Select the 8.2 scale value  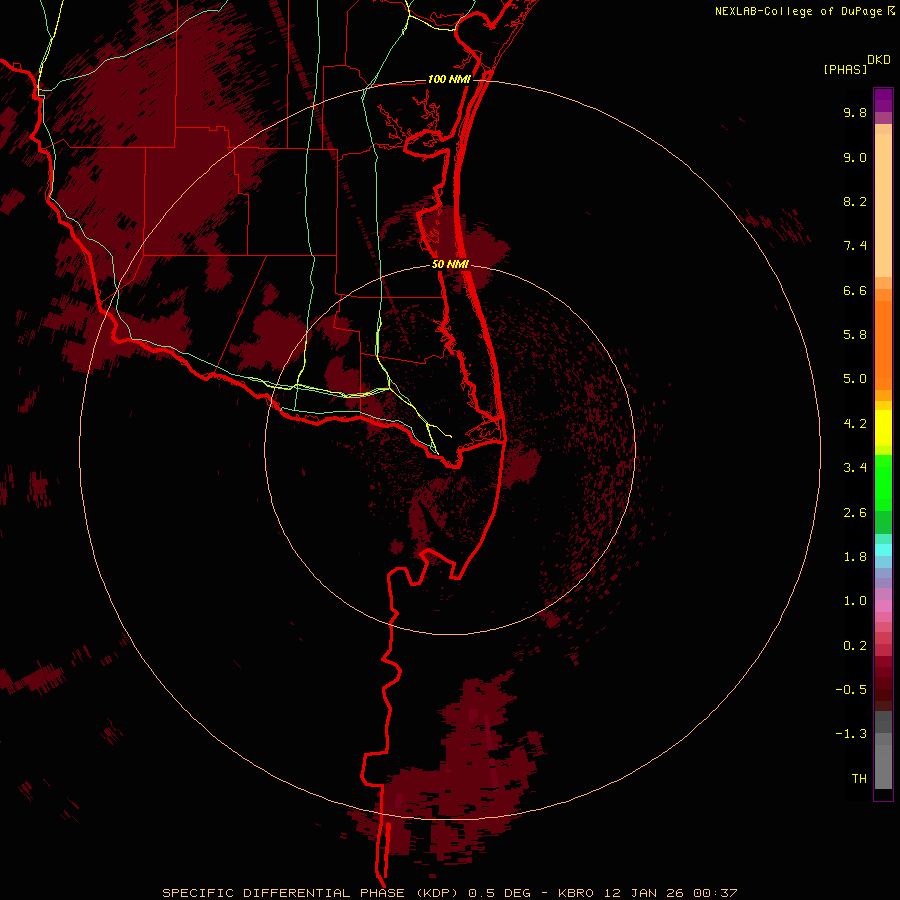coord(855,201)
